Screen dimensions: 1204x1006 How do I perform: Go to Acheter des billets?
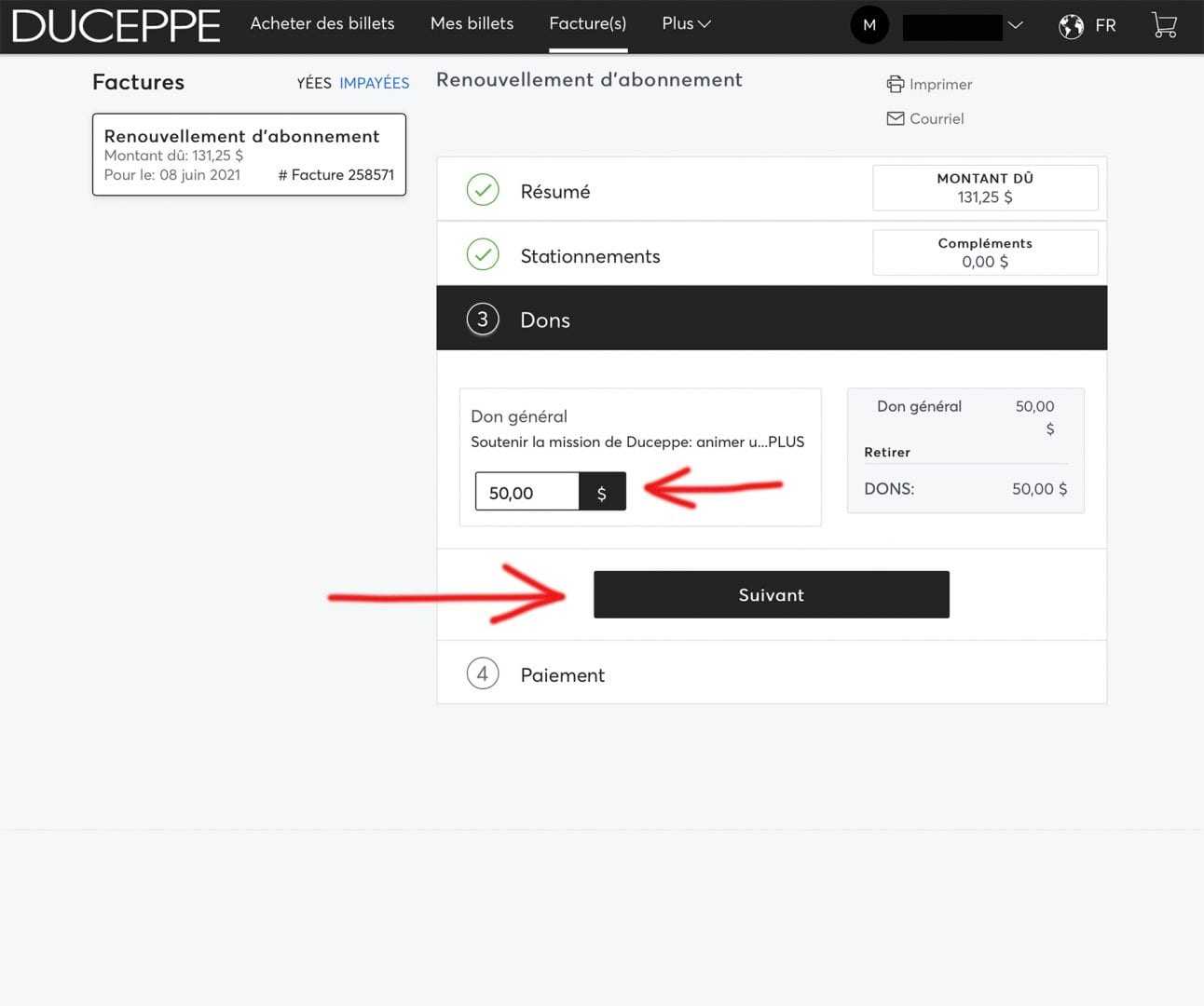[x=322, y=24]
